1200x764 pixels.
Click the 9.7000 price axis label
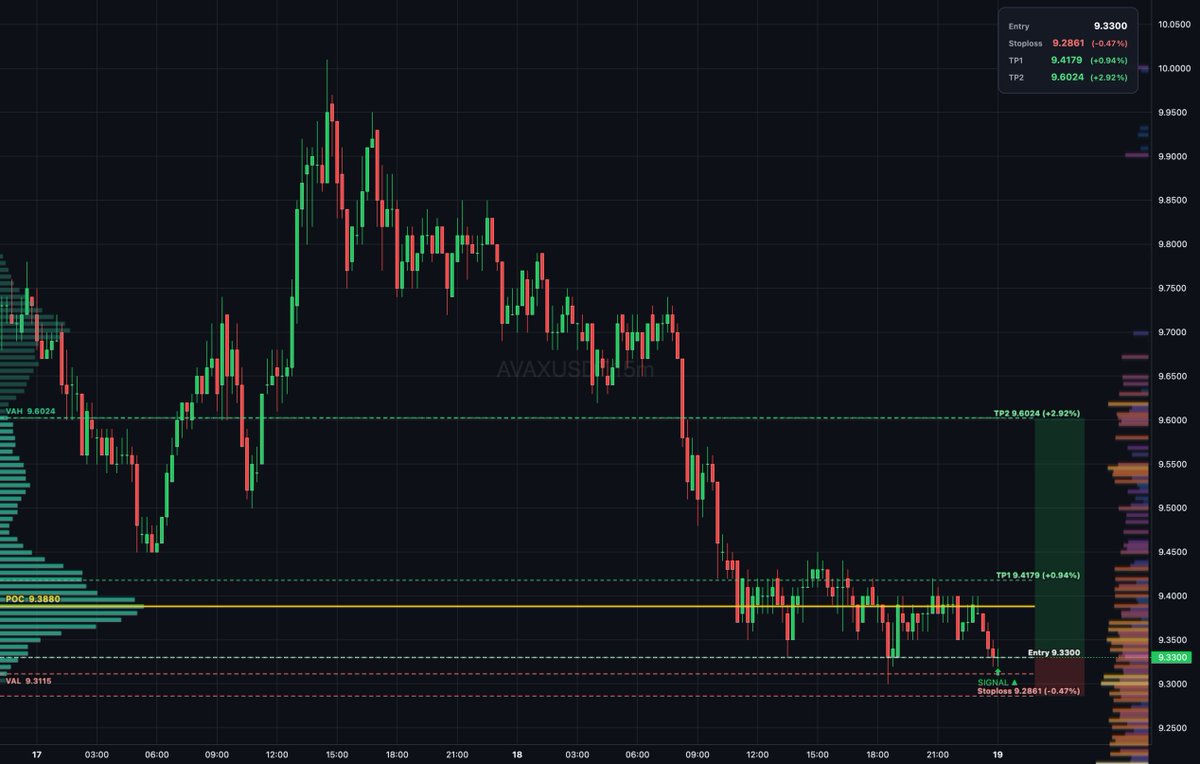click(1172, 332)
